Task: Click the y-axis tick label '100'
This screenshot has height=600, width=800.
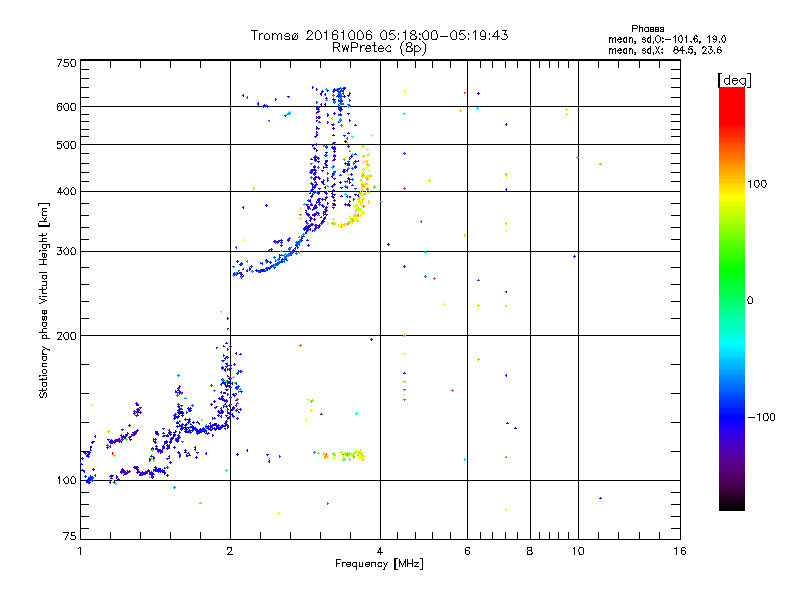Action: pyautogui.click(x=66, y=481)
